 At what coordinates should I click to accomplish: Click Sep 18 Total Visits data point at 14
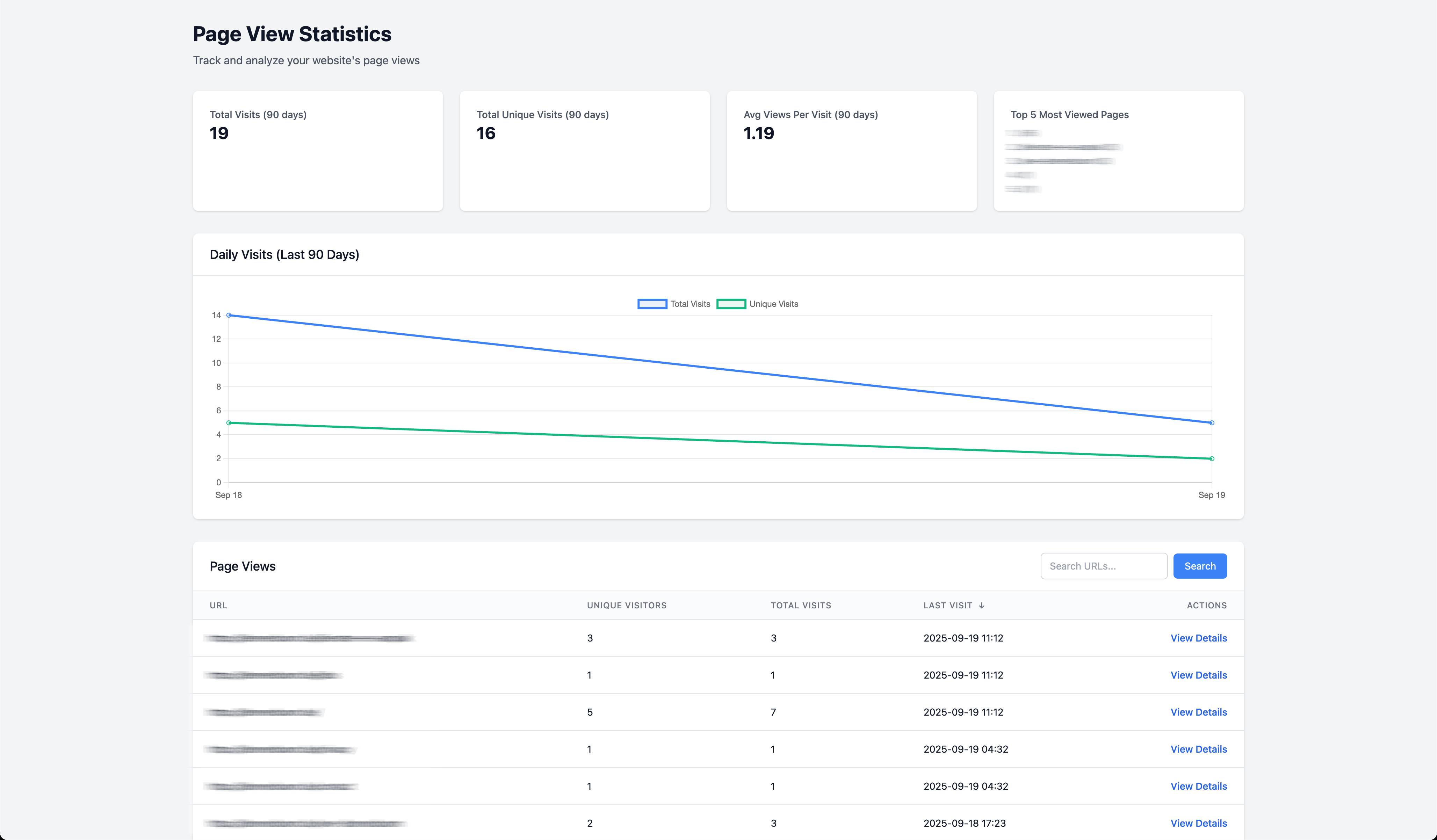(229, 315)
